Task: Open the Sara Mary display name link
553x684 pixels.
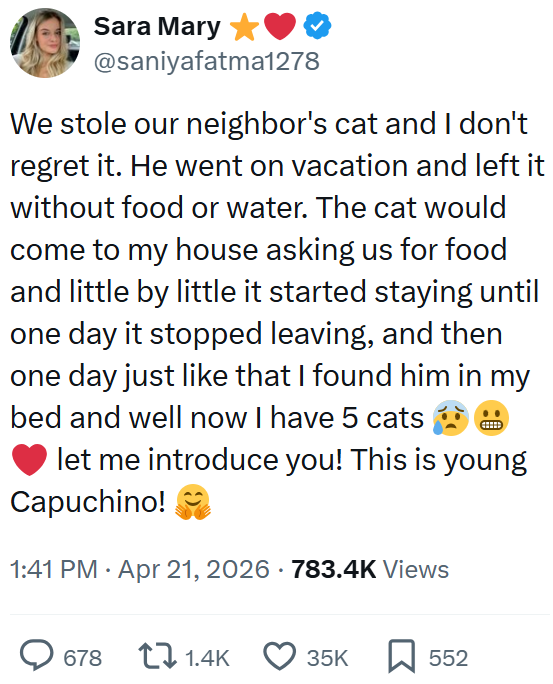Action: [x=157, y=27]
